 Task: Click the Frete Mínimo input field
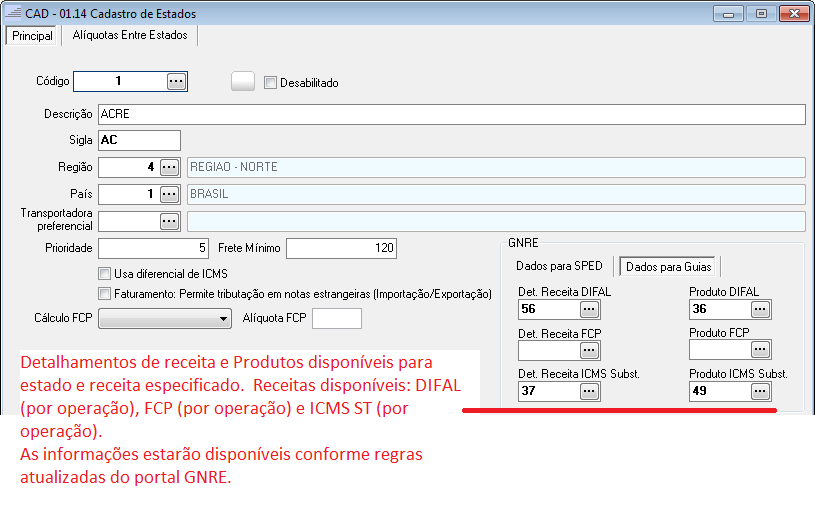[341, 249]
